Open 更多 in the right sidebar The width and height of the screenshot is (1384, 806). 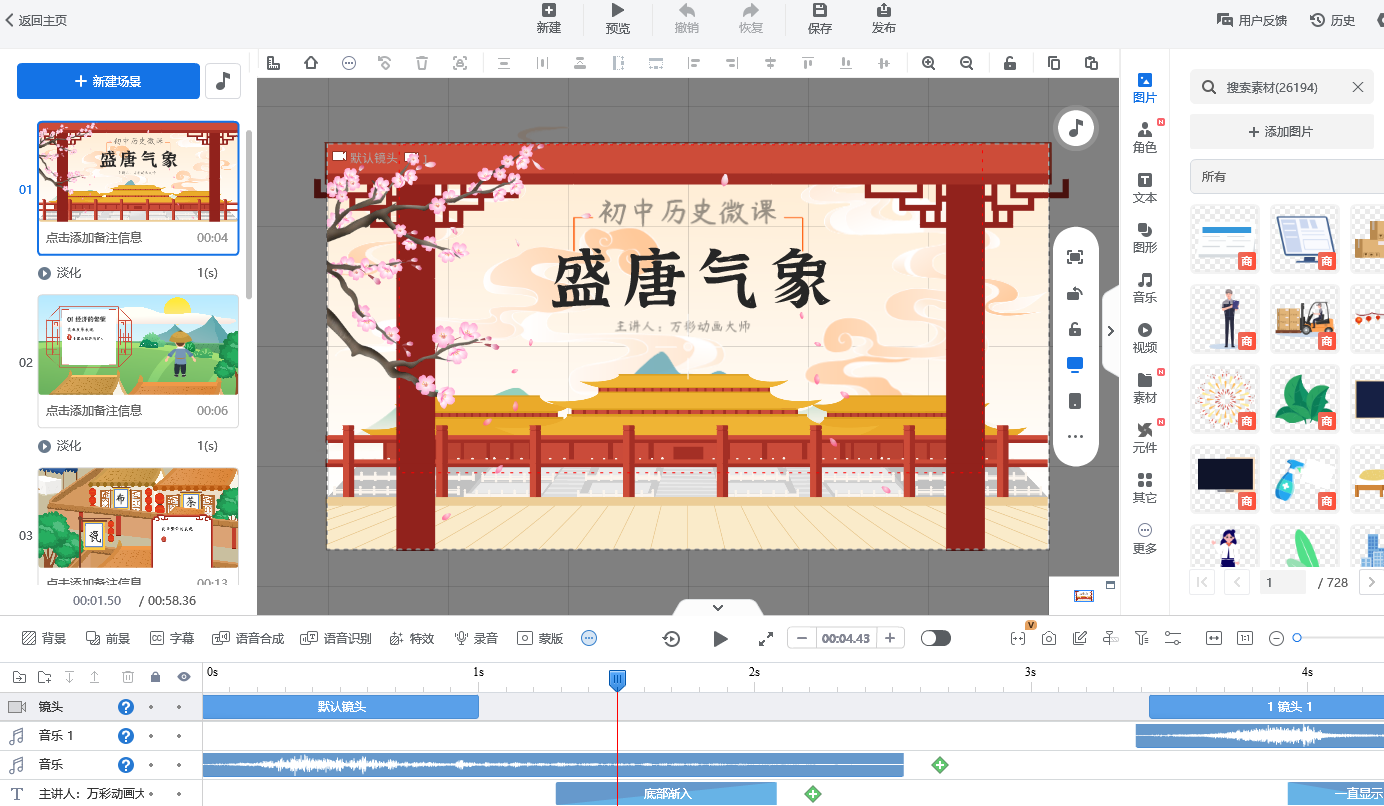pyautogui.click(x=1145, y=539)
